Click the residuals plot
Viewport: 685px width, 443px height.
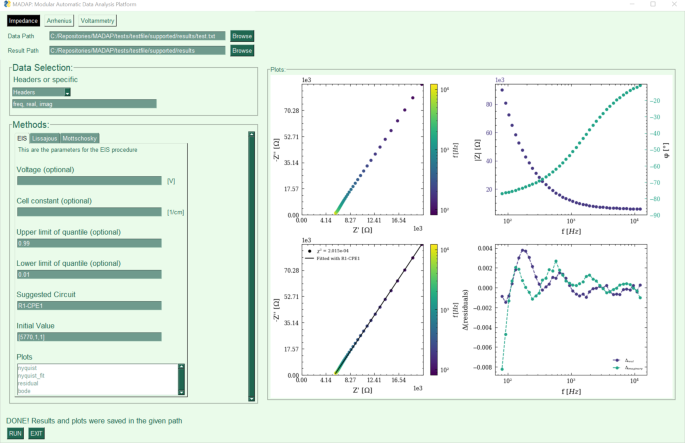pos(571,310)
